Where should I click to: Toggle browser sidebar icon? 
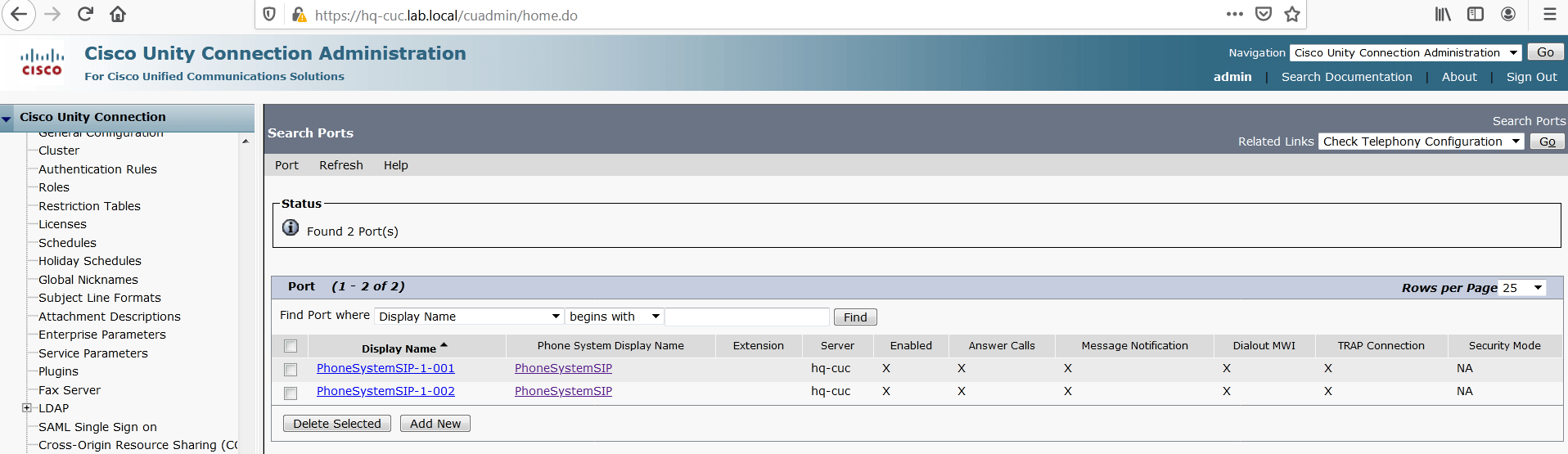click(x=1476, y=14)
